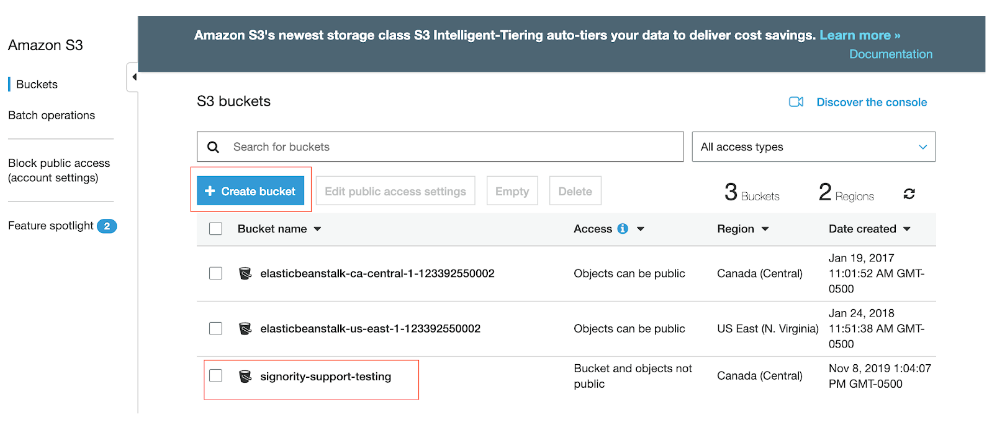This screenshot has height=423, width=987.
Task: Open the Documentation link in banner
Action: pyautogui.click(x=891, y=54)
